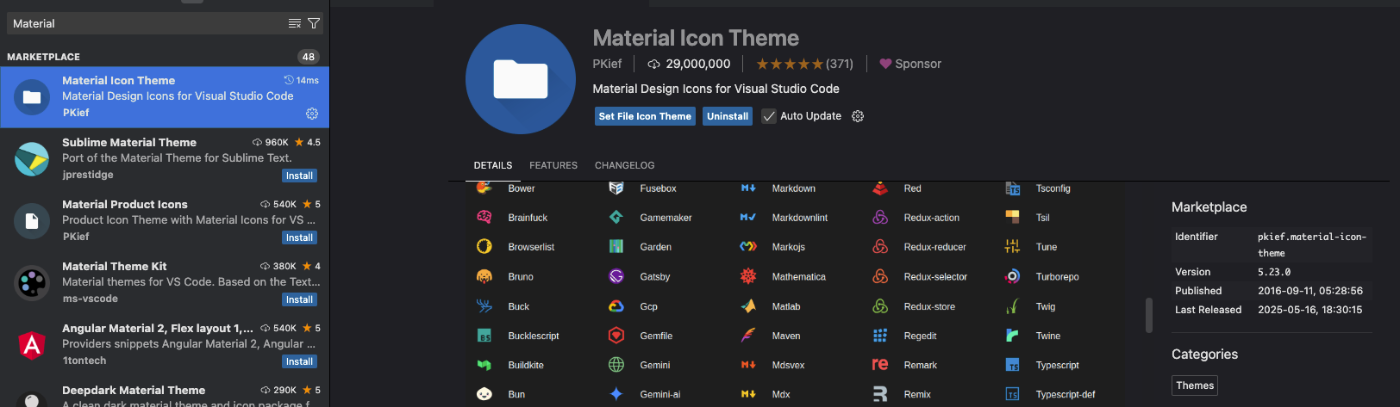Image resolution: width=1400 pixels, height=407 pixels.
Task: Open Manage gear beside Auto Update
Action: [x=857, y=116]
